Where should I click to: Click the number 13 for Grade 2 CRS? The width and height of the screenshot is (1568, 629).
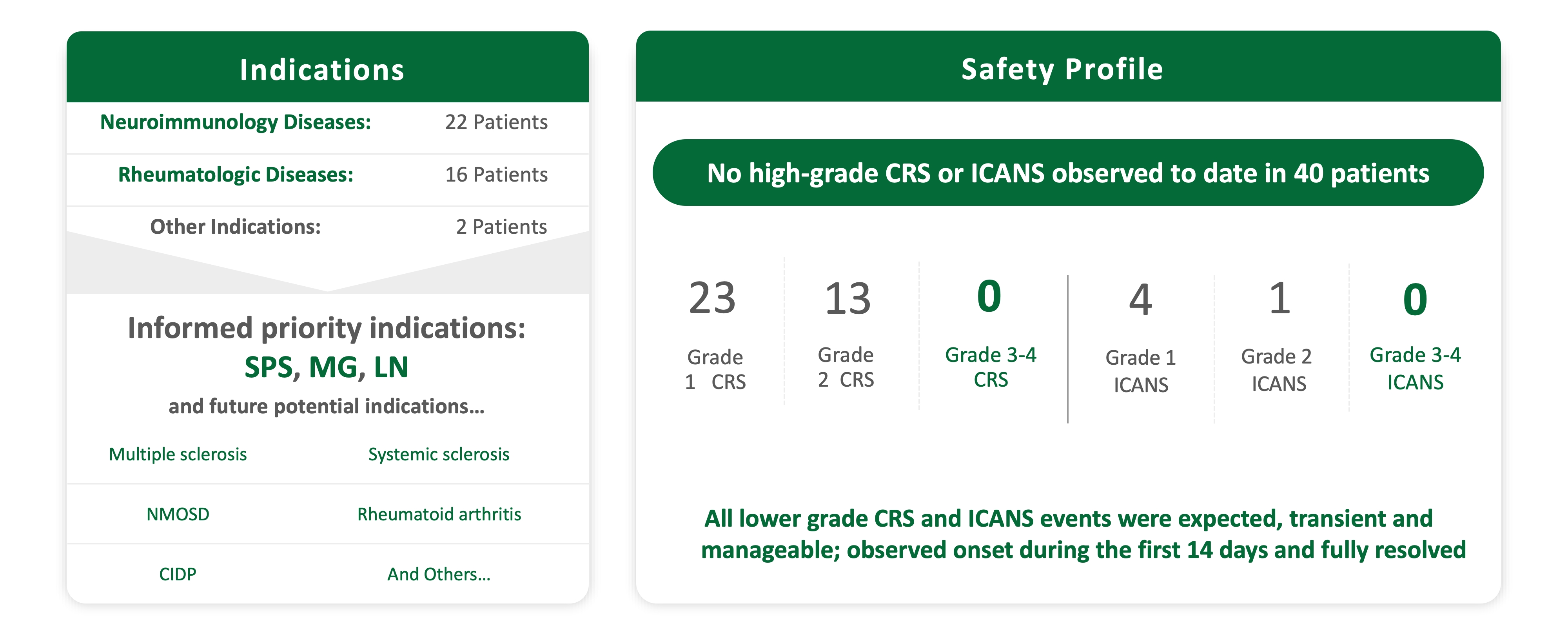pos(847,299)
